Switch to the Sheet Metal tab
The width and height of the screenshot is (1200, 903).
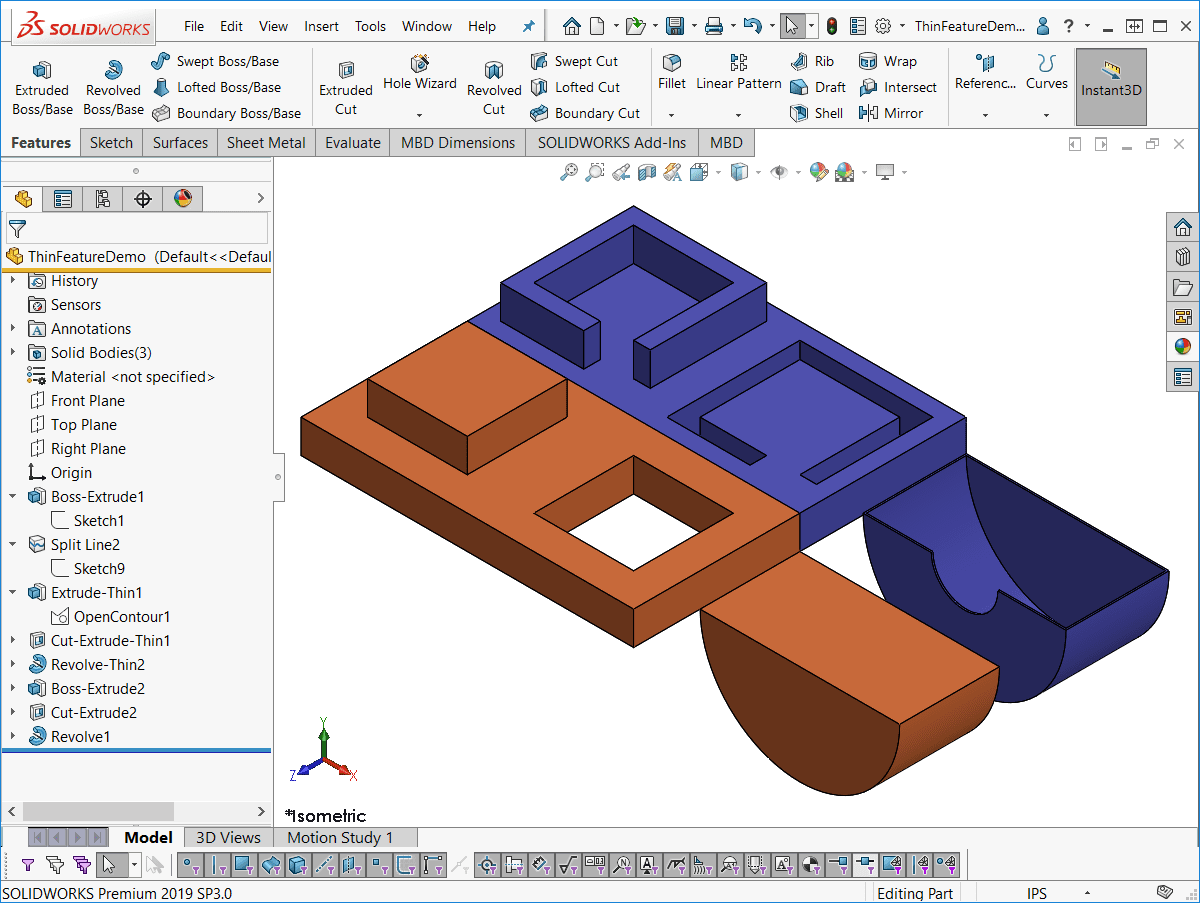266,143
